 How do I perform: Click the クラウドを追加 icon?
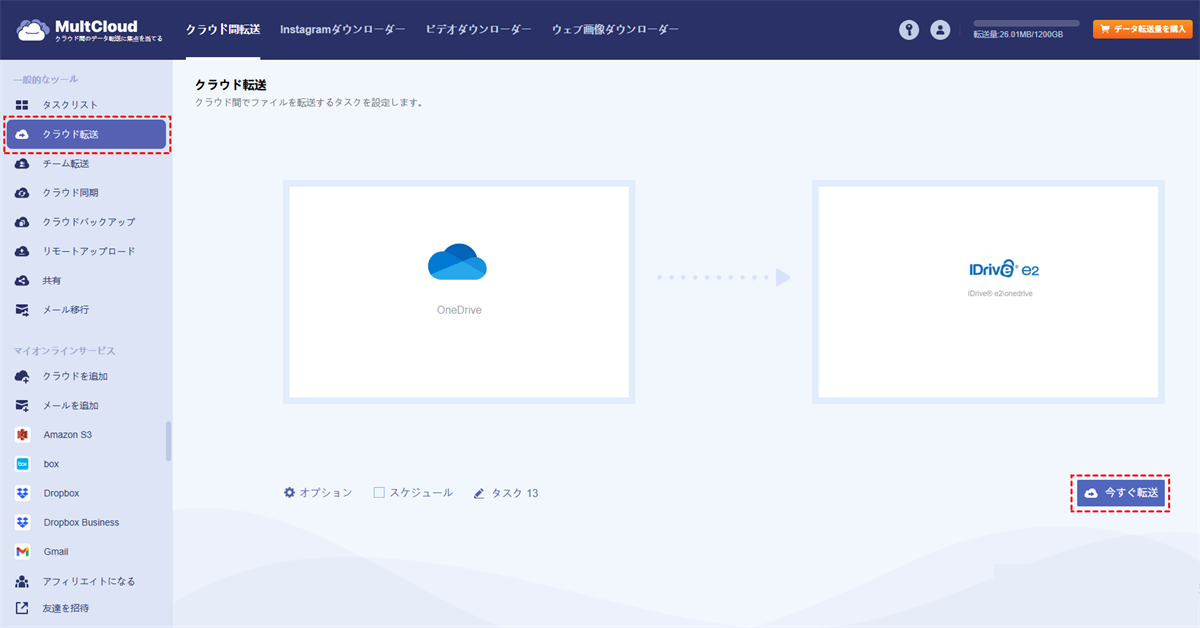(x=22, y=376)
